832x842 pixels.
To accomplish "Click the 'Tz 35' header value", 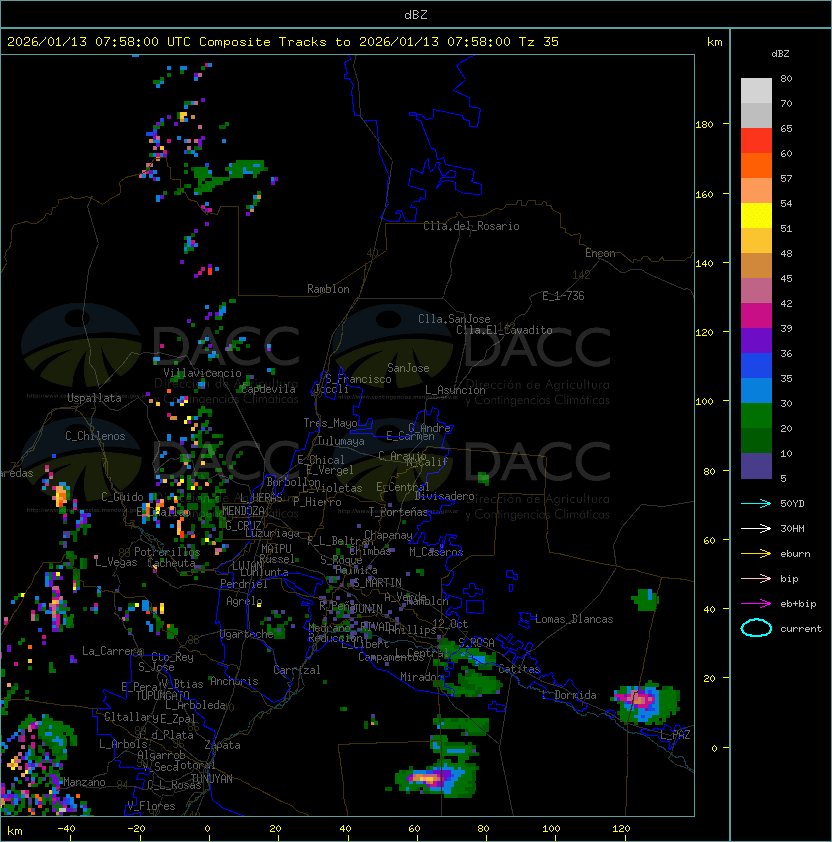I will pos(539,42).
